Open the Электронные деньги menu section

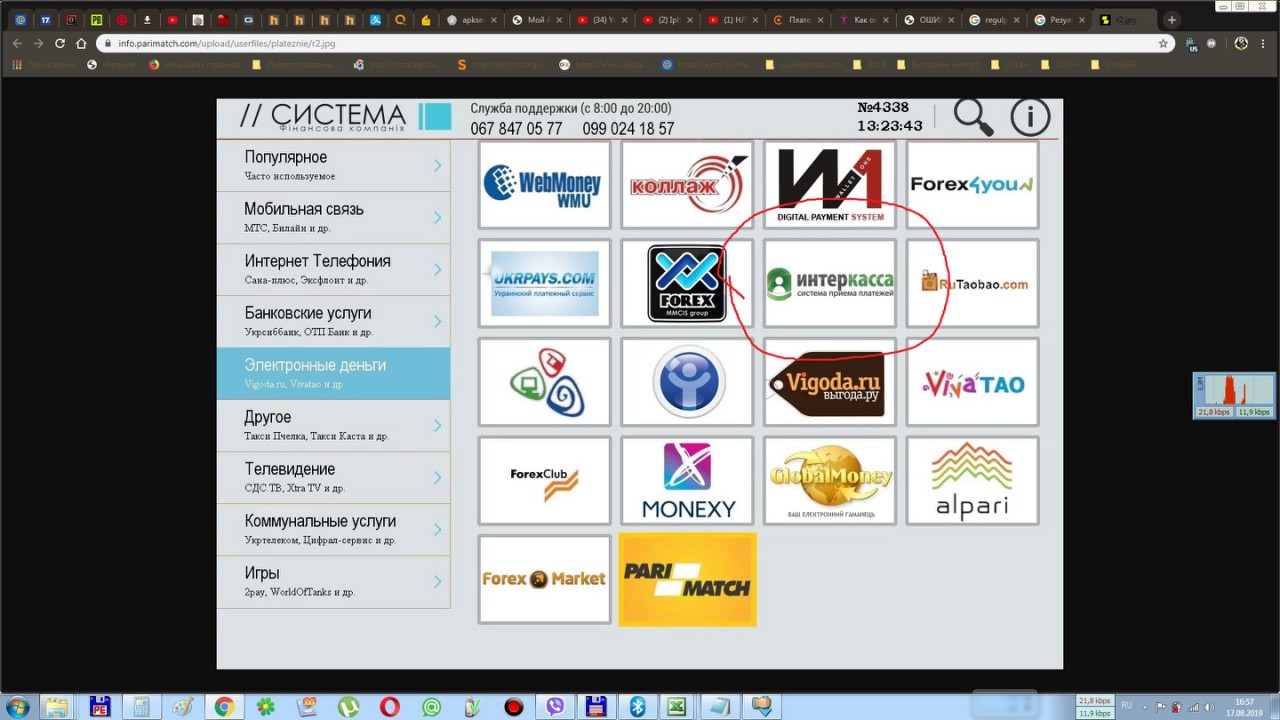pos(333,374)
